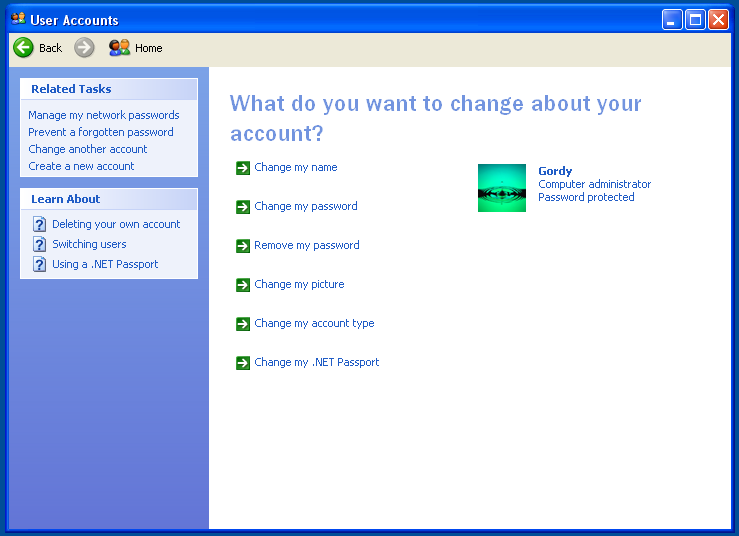Click green arrow beside Remove my password
The height and width of the screenshot is (536, 739).
(x=243, y=246)
